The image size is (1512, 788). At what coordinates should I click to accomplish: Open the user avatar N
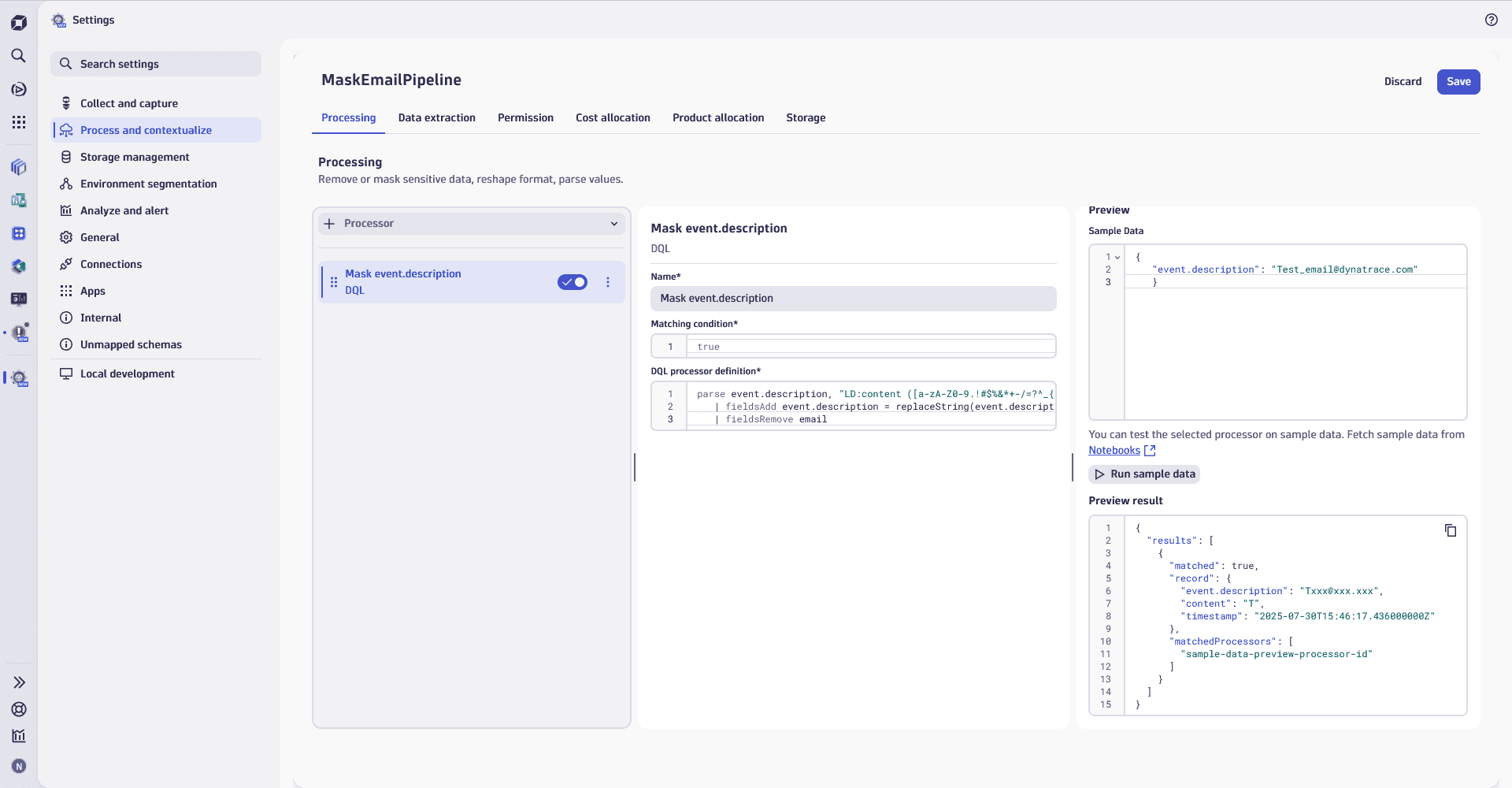point(19,766)
